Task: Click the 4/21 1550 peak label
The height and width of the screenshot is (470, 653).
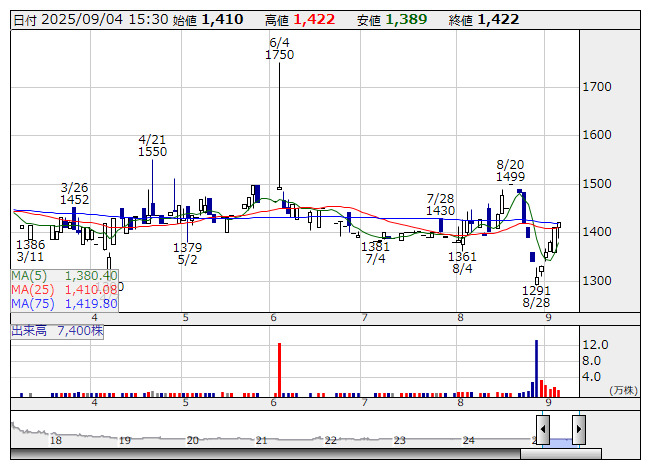Action: (152, 145)
